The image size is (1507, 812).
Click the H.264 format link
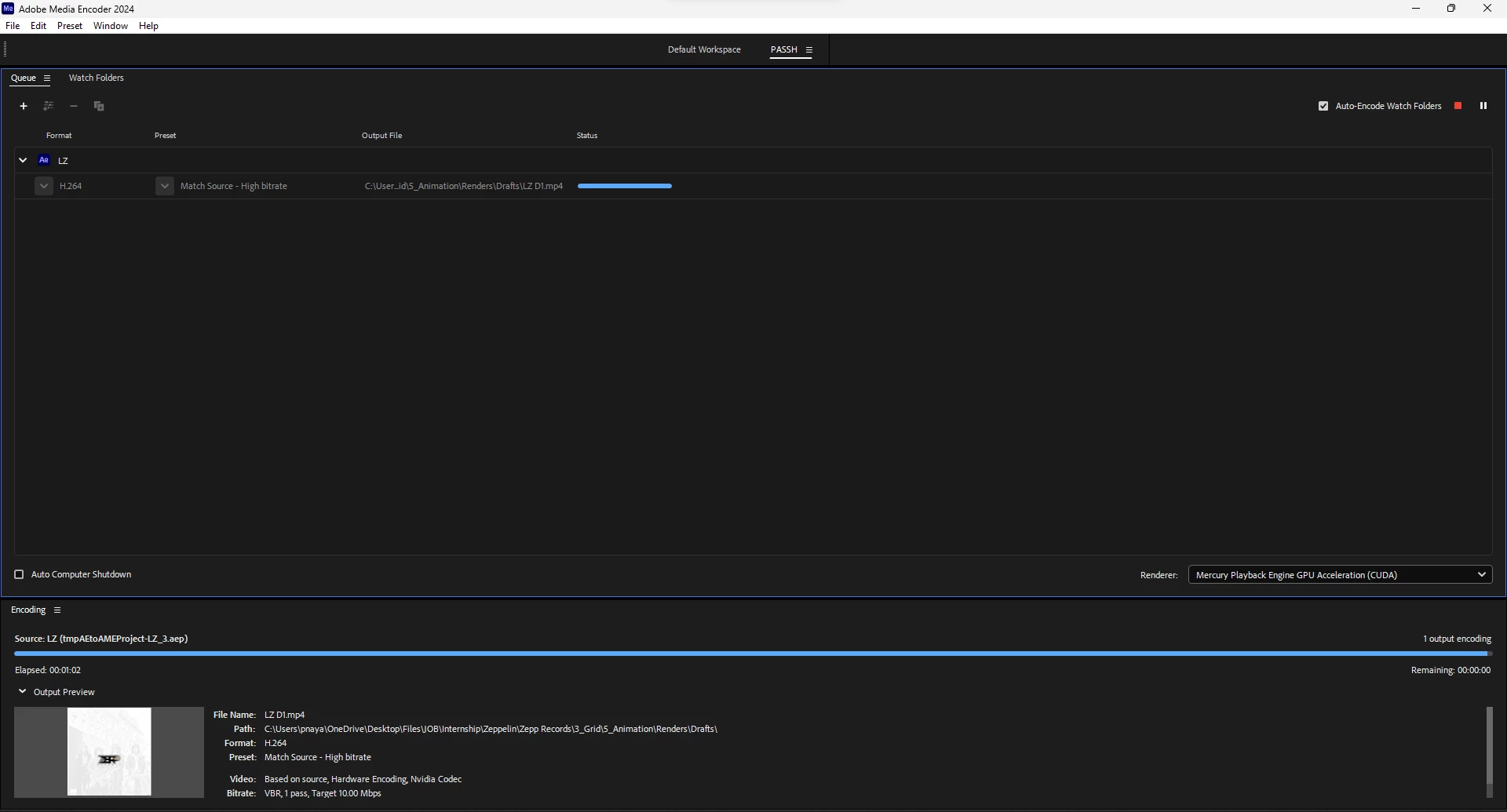[x=71, y=186]
